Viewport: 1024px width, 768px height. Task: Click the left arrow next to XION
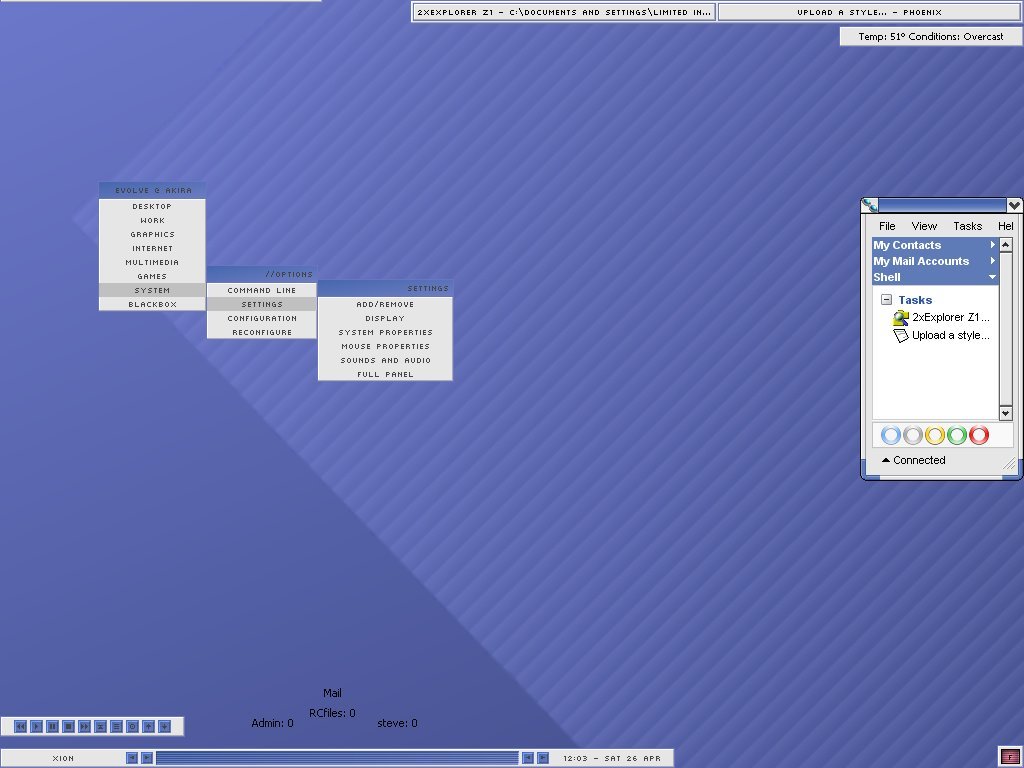pos(132,758)
